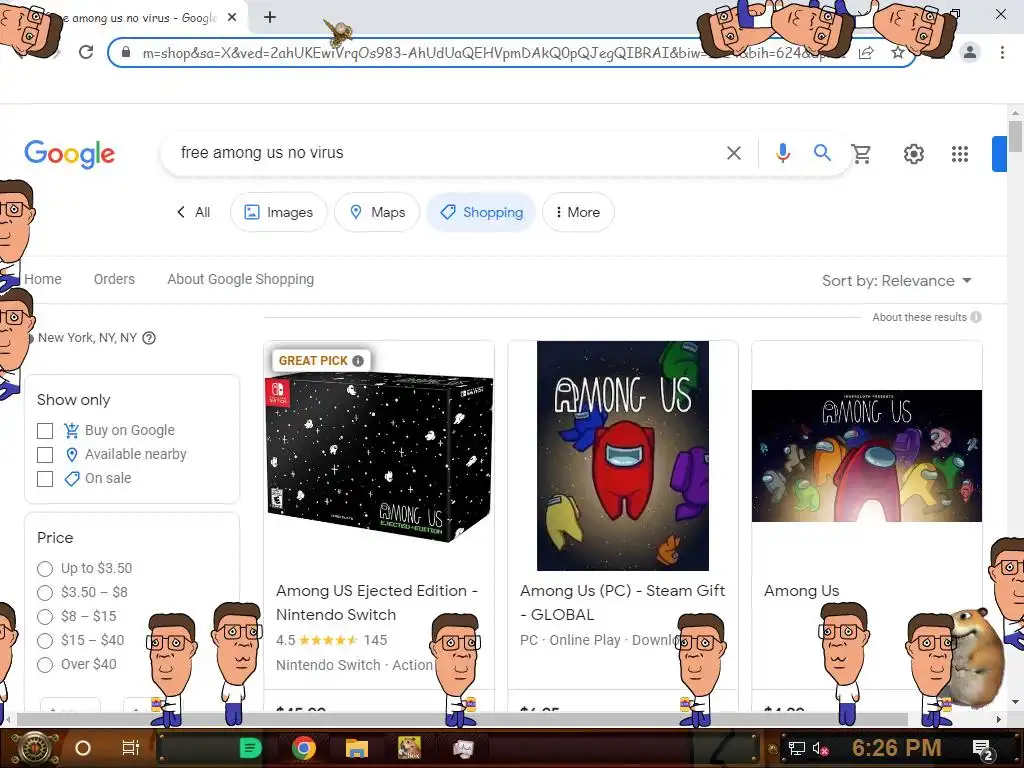Click the horizontal scrollbar at page bottom
1024x768 pixels.
pyautogui.click(x=462, y=719)
